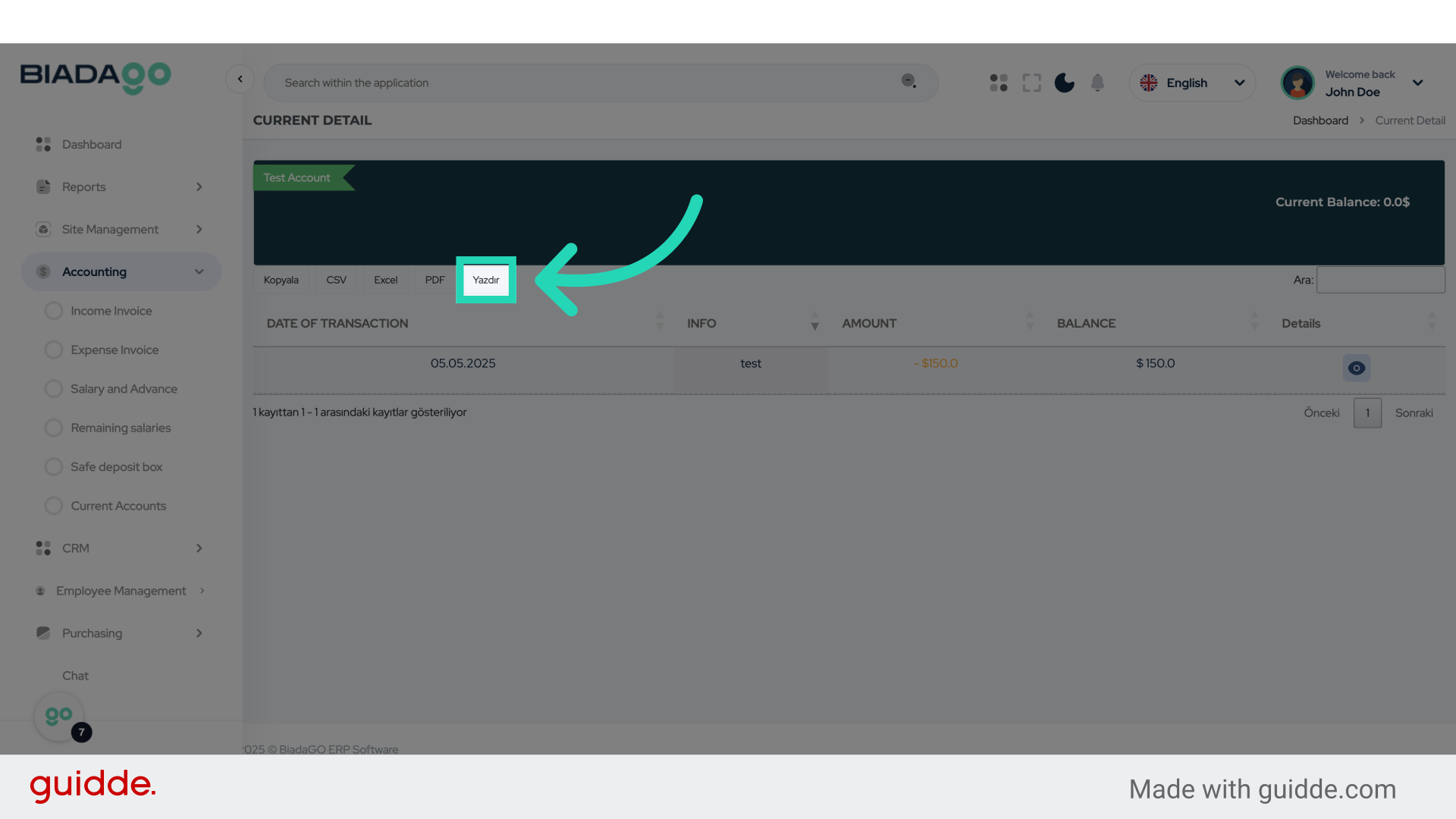
Task: Open the apps grid icon
Action: 999,83
